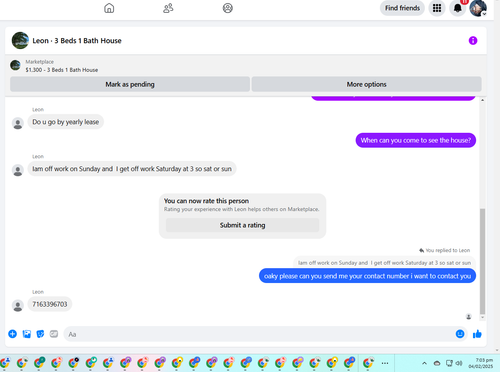
Task: Click the "You can now rate this person" heading
Action: 206,201
